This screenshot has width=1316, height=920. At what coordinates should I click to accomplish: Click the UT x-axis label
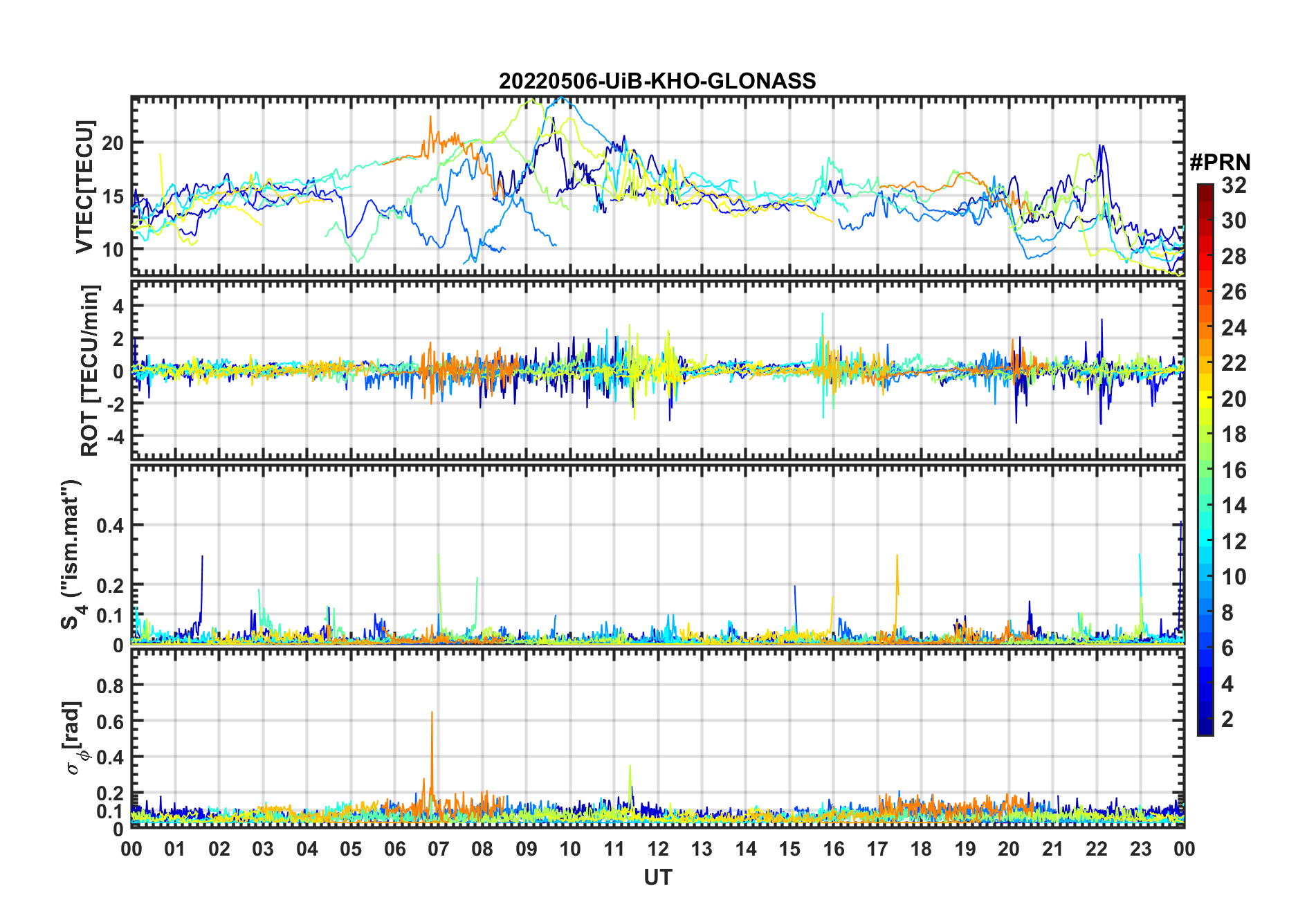click(x=658, y=878)
